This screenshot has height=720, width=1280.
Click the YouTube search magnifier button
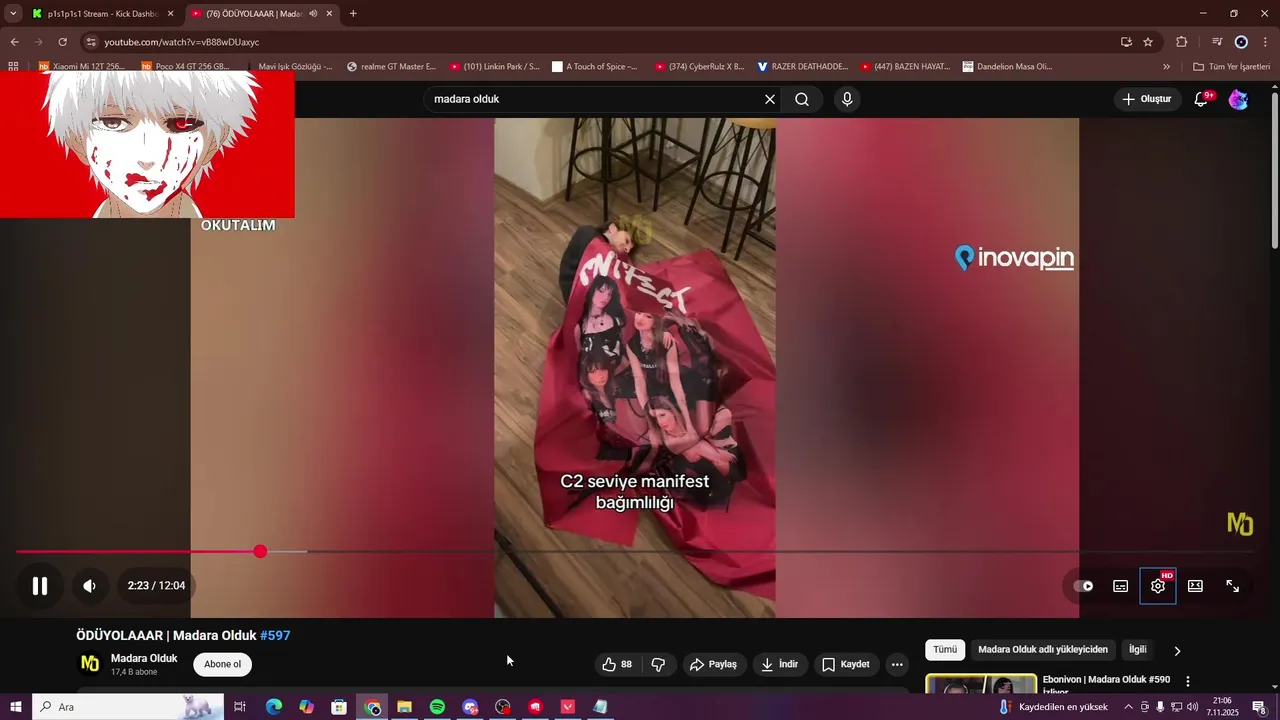pos(802,99)
